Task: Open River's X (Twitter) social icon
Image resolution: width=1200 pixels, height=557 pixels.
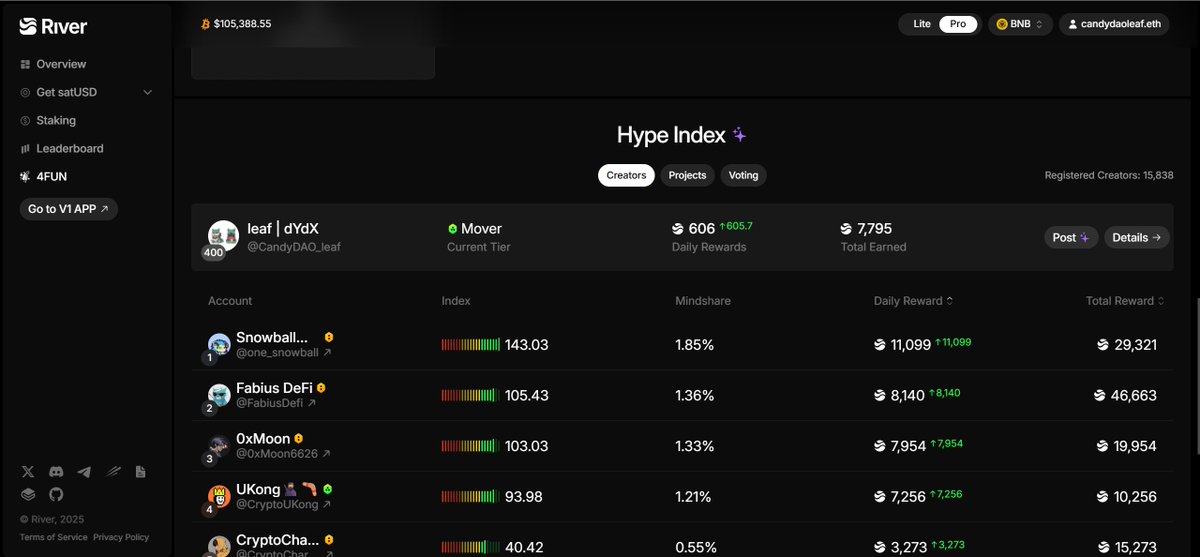Action: click(27, 471)
